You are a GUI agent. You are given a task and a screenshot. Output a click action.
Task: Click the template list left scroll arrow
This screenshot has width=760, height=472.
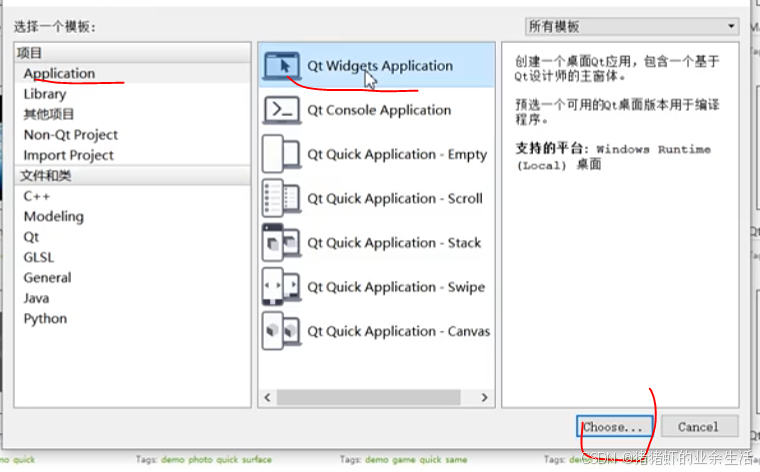pyautogui.click(x=268, y=397)
